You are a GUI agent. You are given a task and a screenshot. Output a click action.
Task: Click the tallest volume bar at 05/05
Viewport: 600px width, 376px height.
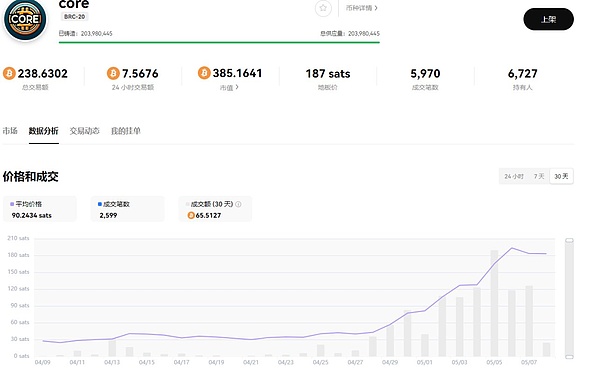tap(494, 303)
